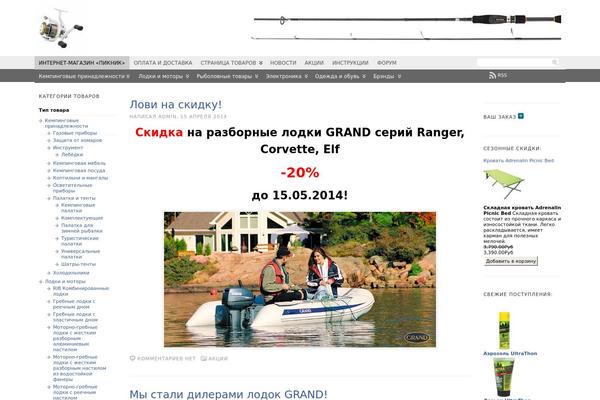Select Лебёдки subcategory
This screenshot has height=400, width=600.
pyautogui.click(x=72, y=155)
